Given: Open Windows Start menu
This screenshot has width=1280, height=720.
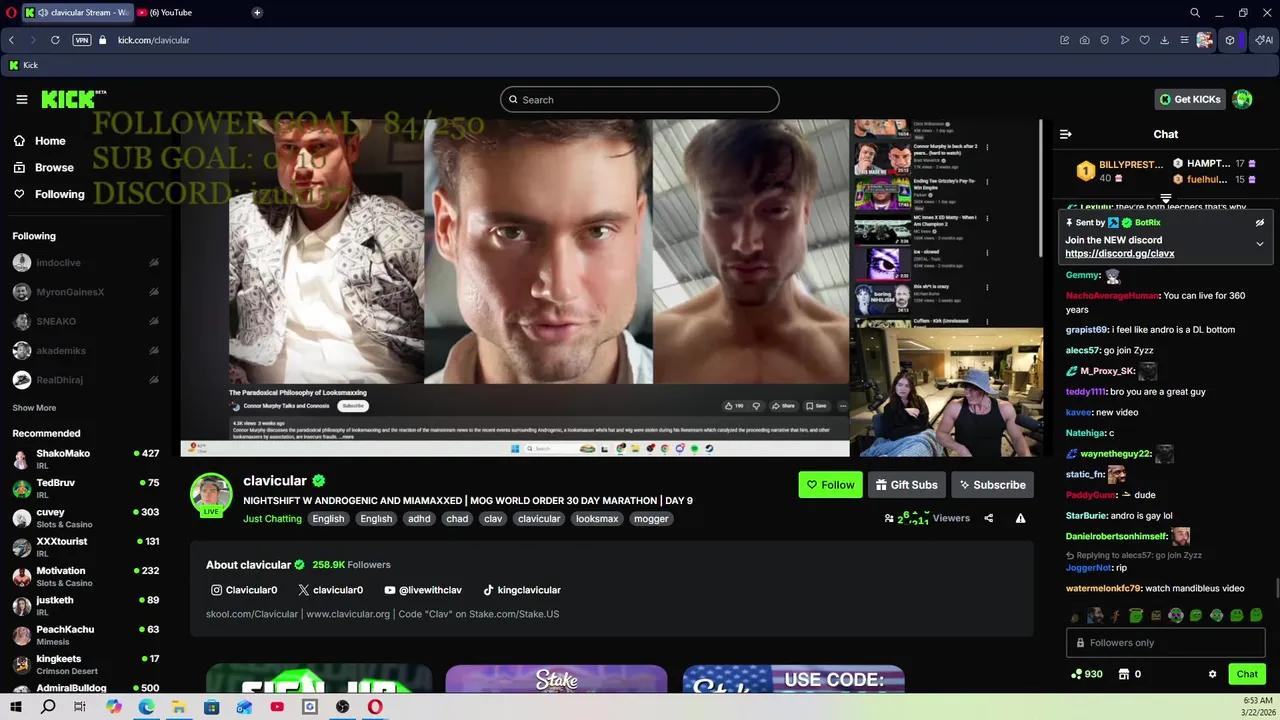Looking at the screenshot, I should coord(15,707).
